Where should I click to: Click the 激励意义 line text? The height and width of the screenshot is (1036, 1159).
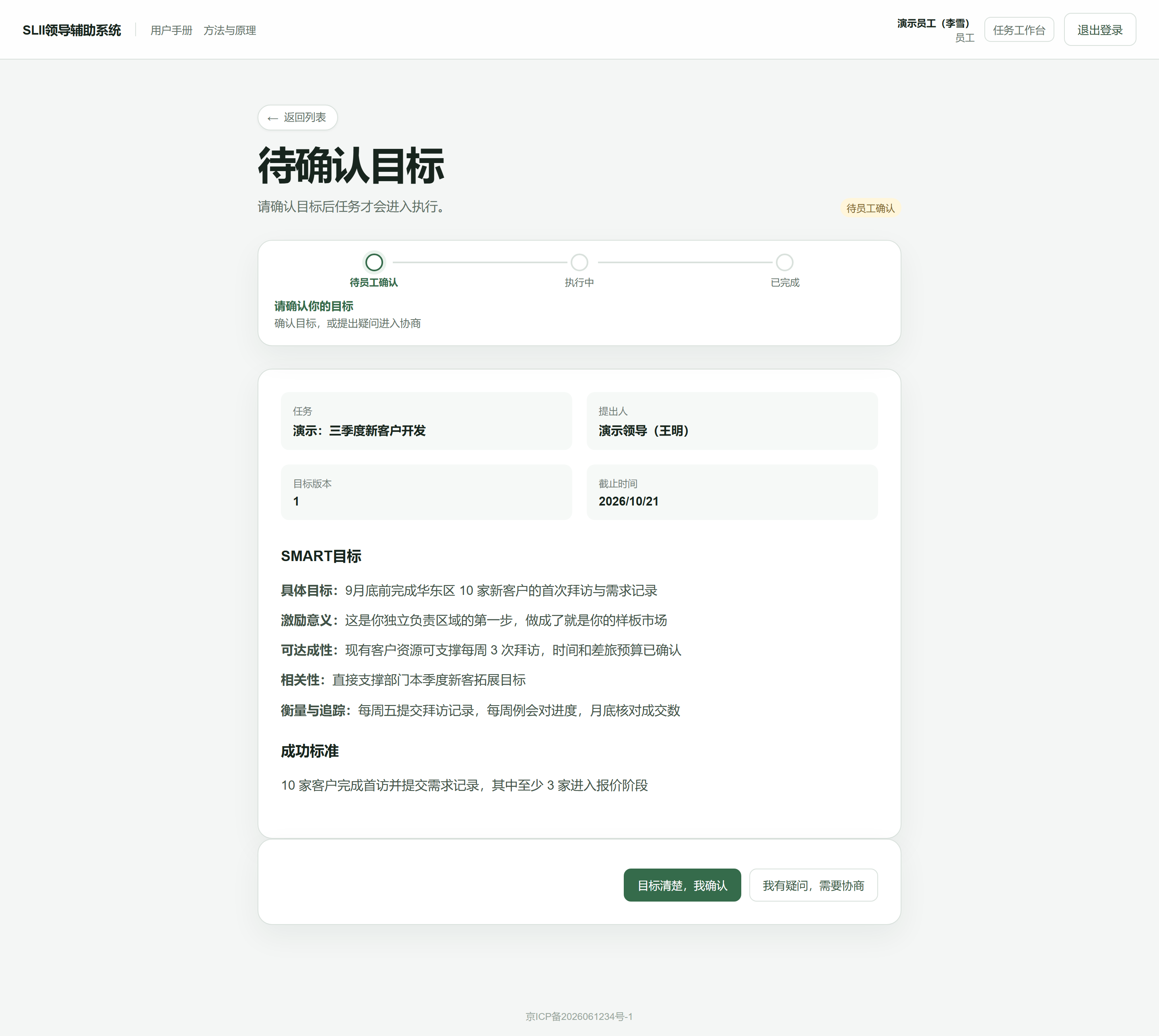[474, 621]
